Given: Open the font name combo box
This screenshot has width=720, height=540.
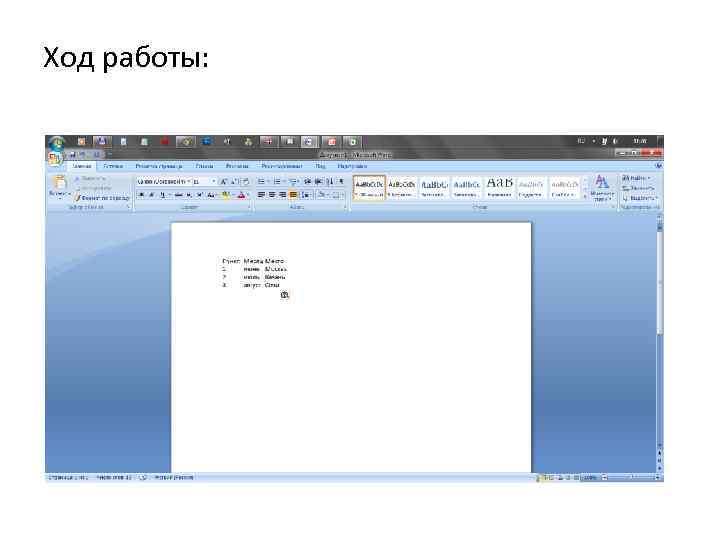Looking at the screenshot, I should point(163,182).
